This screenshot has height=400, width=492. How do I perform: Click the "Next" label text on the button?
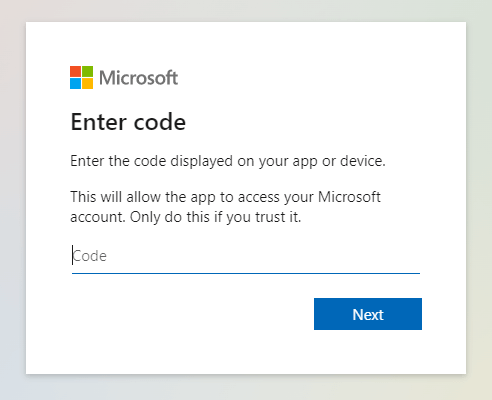pos(368,314)
